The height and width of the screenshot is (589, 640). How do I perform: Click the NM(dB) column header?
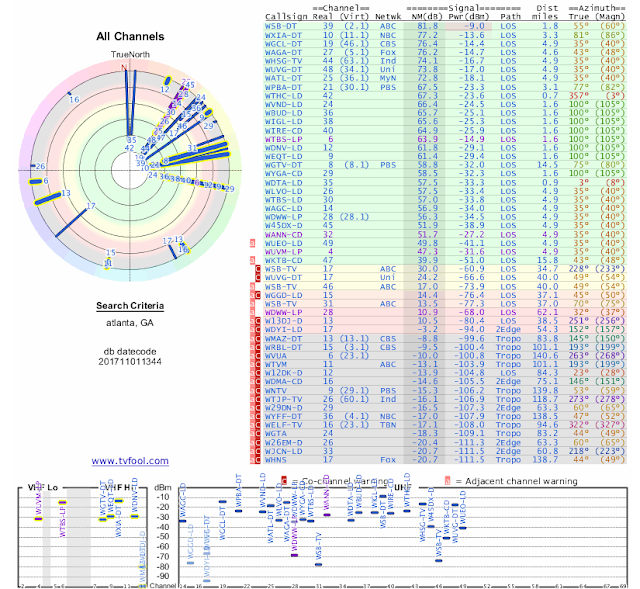coord(427,17)
